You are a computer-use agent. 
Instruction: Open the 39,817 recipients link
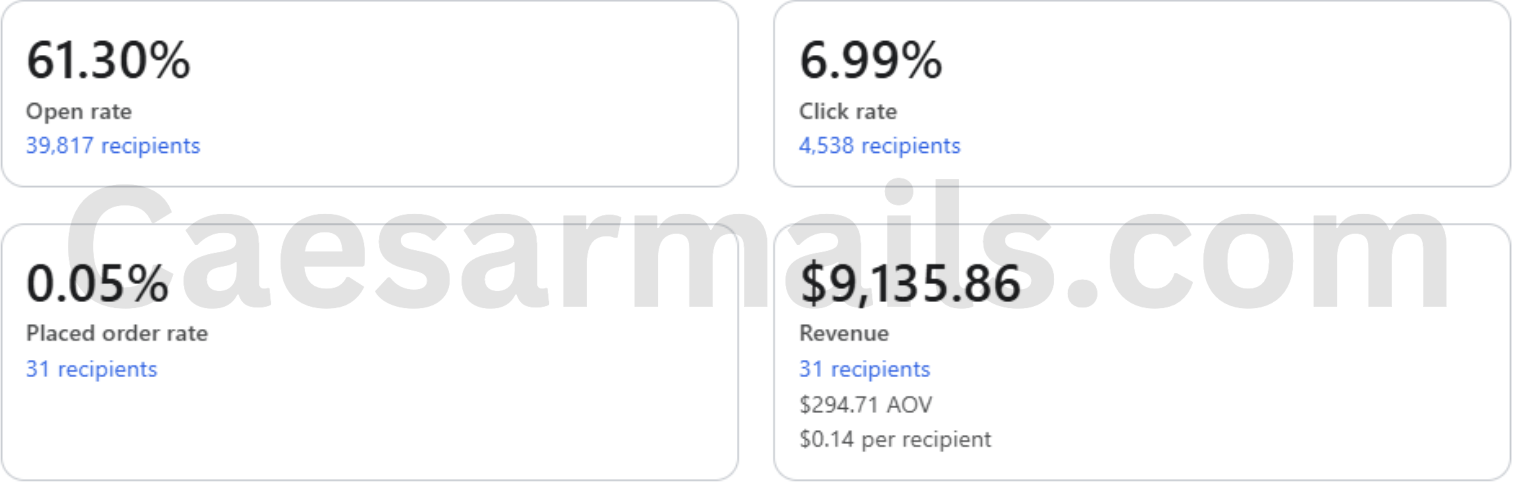click(x=113, y=146)
